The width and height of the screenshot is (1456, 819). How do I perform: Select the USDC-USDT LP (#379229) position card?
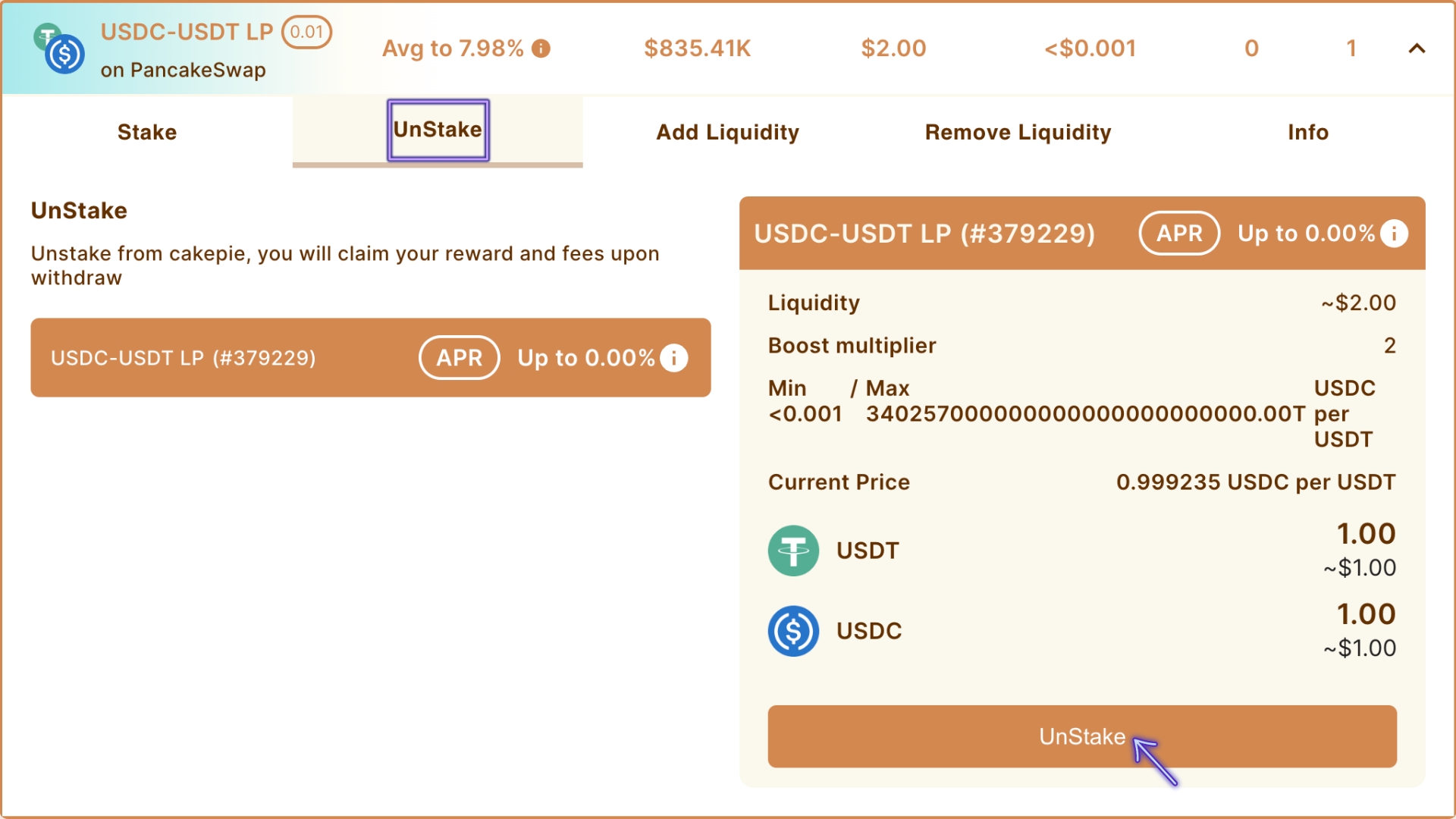(184, 358)
